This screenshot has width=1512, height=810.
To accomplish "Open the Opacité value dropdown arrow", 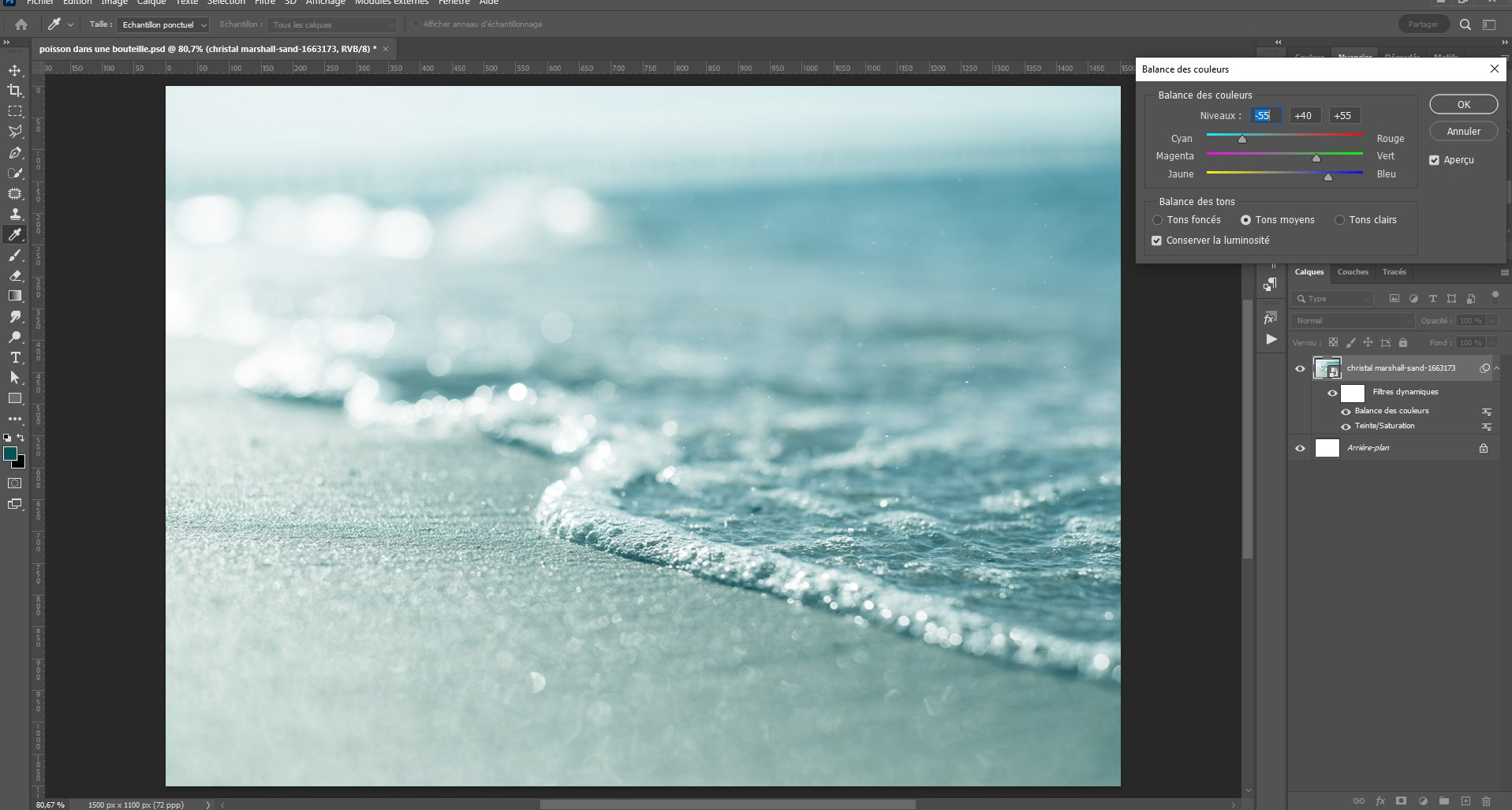I will click(1491, 321).
